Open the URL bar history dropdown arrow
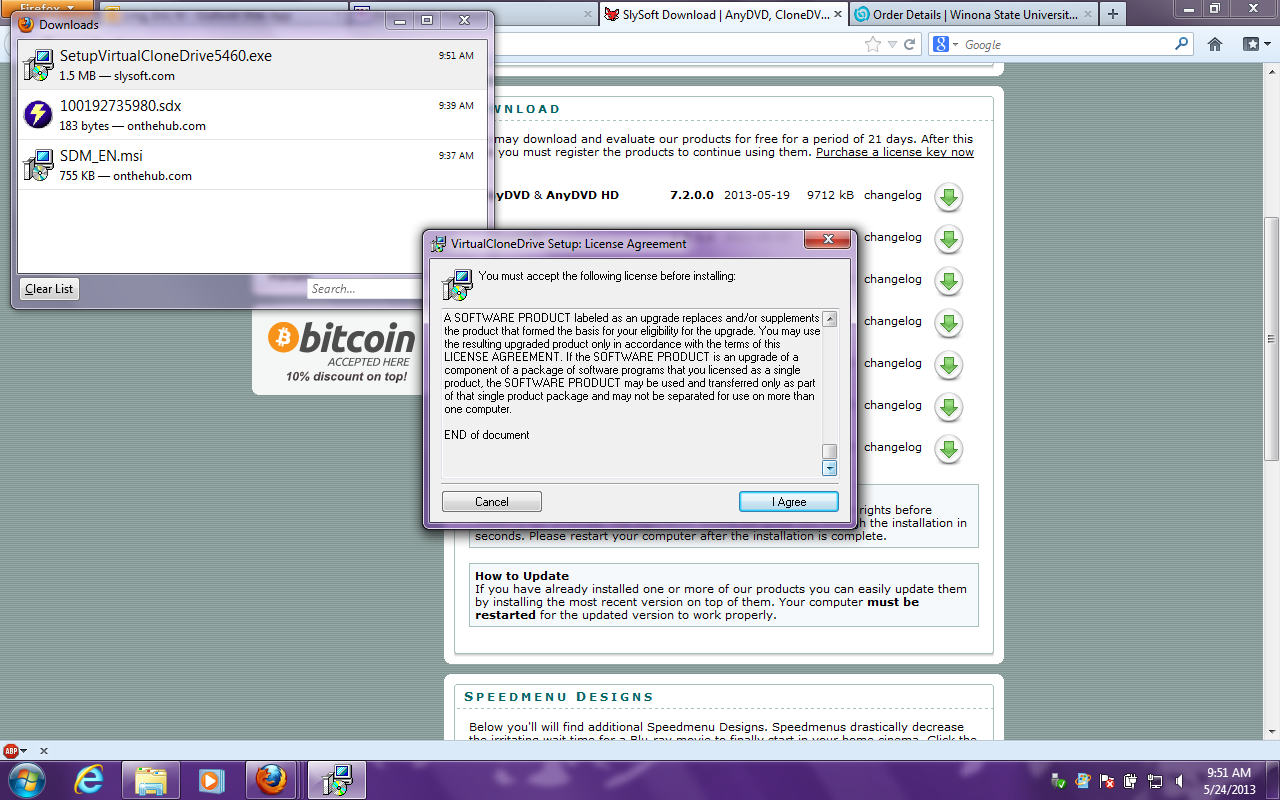This screenshot has height=800, width=1280. tap(893, 44)
